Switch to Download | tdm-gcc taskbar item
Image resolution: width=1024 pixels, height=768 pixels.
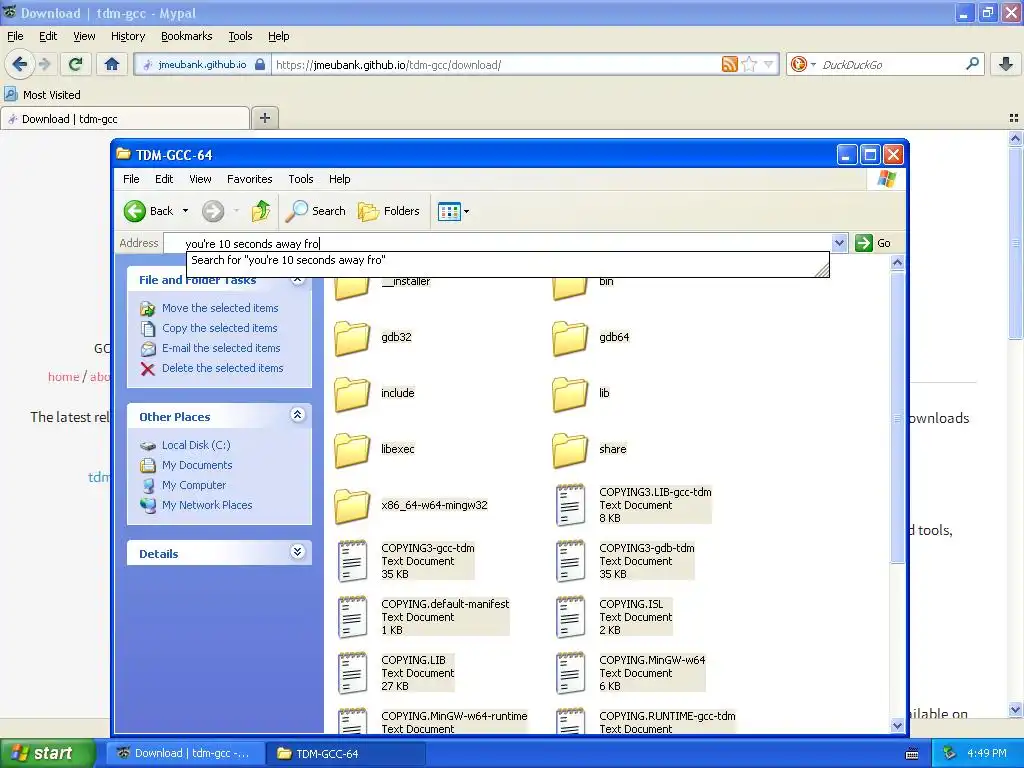point(185,753)
